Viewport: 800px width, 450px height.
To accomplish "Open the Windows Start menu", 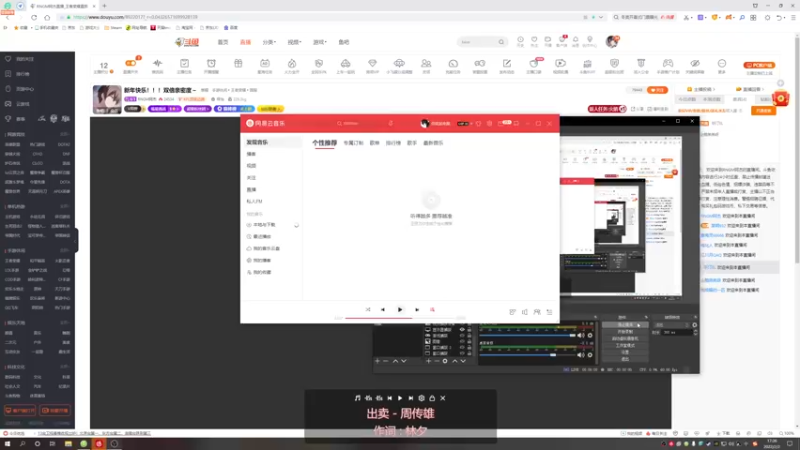I will tap(7, 444).
